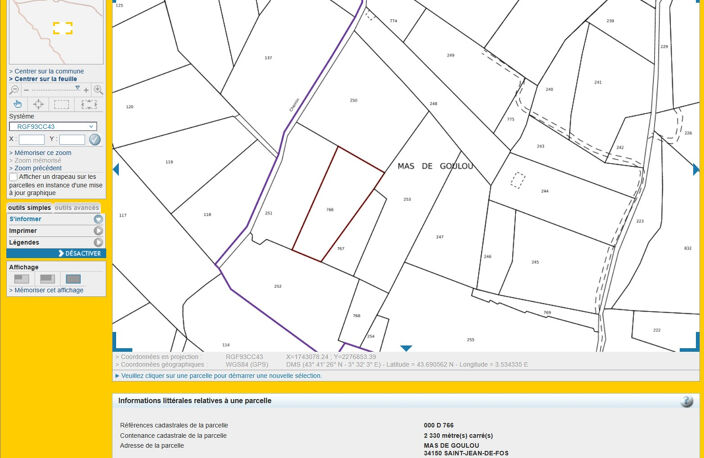
Task: Click the greyed Zoom mémorisé link
Action: pyautogui.click(x=35, y=160)
